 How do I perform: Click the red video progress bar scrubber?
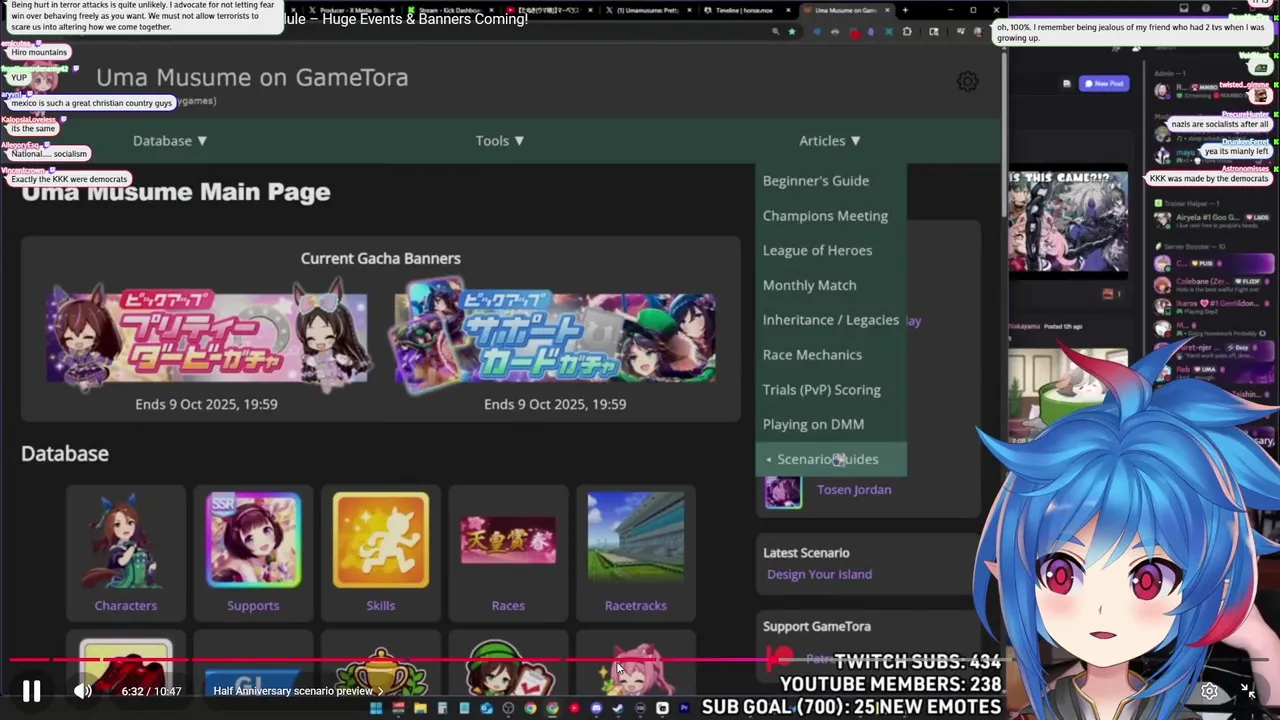pyautogui.click(x=772, y=659)
